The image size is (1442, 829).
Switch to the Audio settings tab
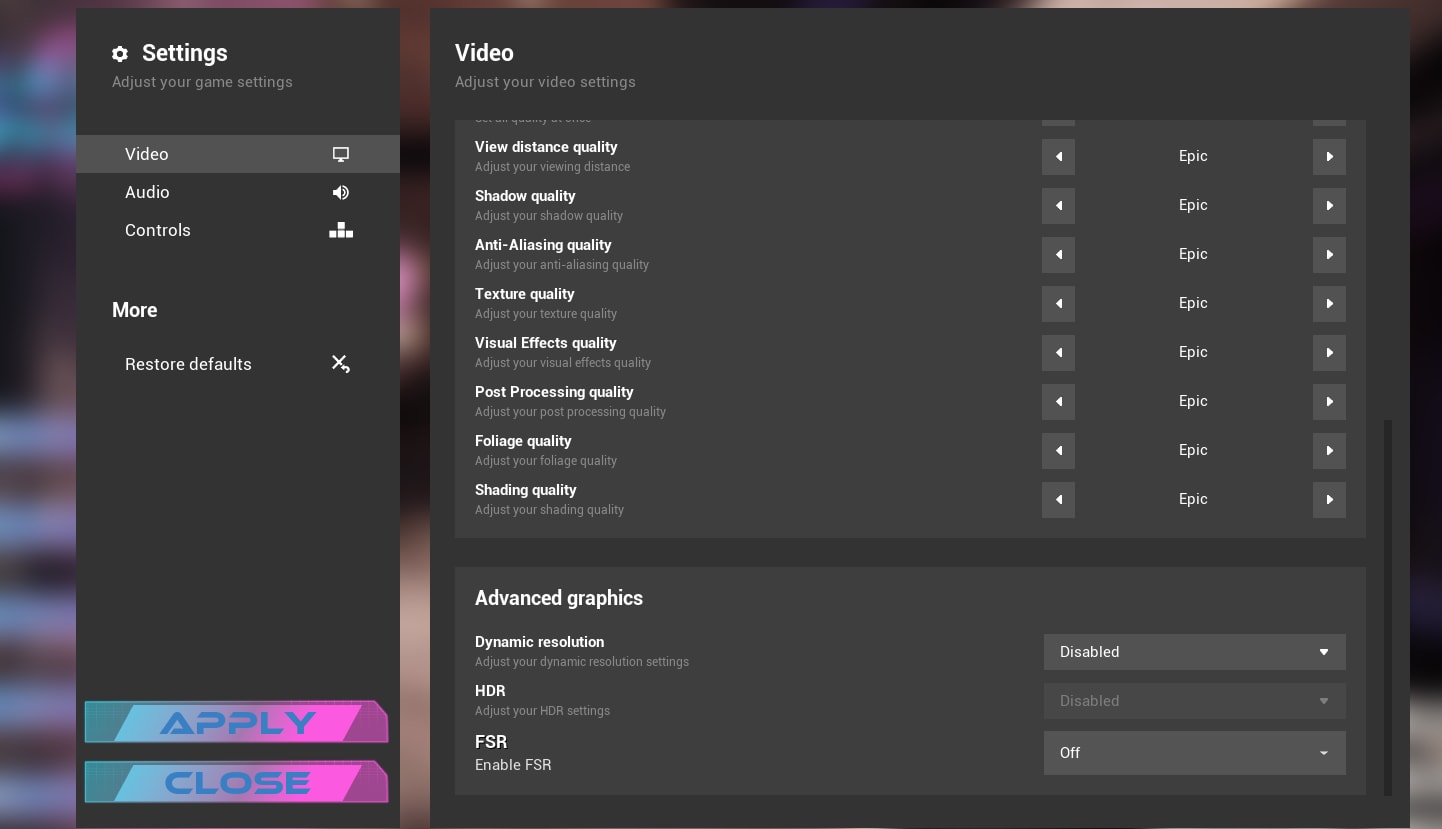pyautogui.click(x=238, y=192)
